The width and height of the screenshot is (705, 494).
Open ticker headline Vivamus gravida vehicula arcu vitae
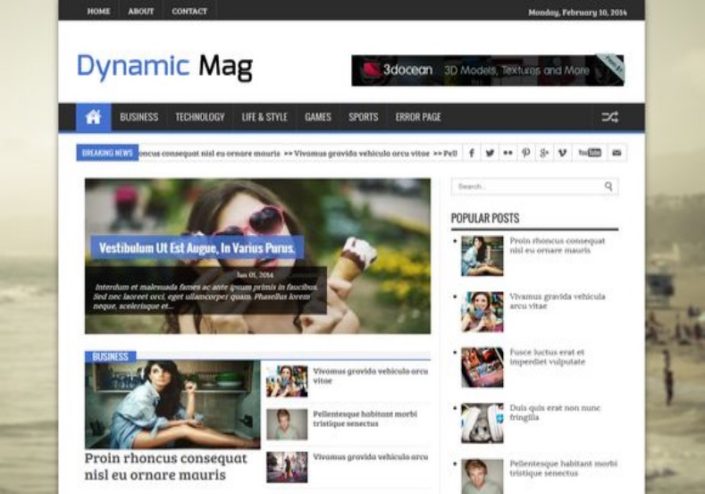[362, 153]
